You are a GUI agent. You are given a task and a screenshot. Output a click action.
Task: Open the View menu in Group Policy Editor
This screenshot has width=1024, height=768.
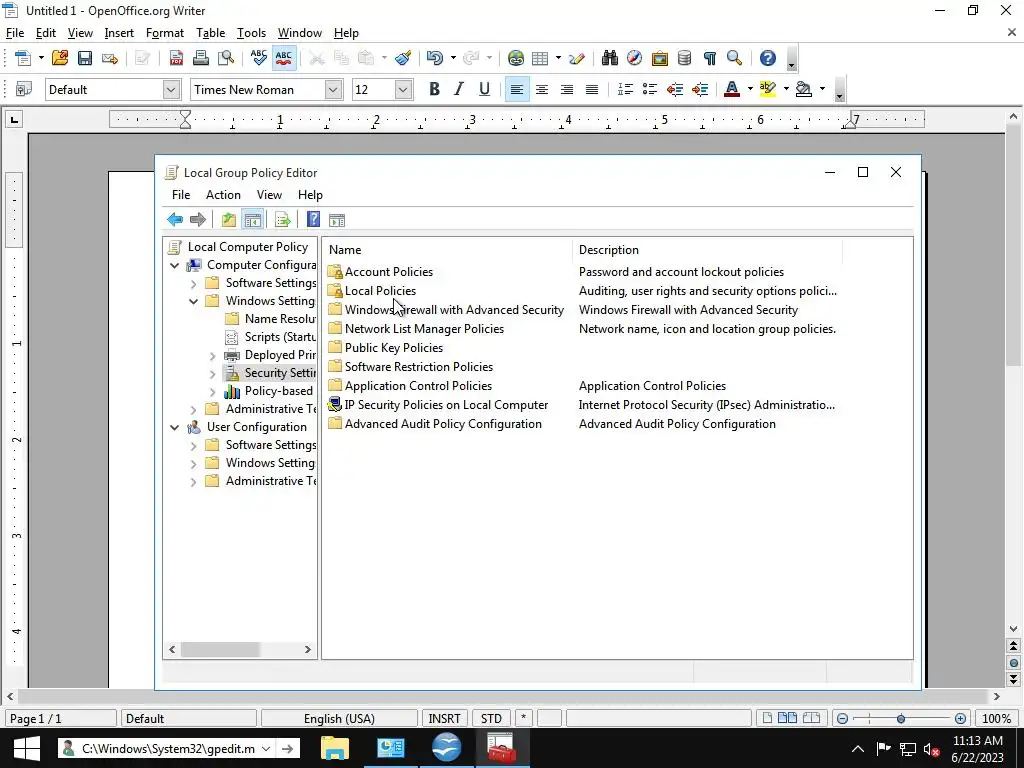[x=269, y=195]
